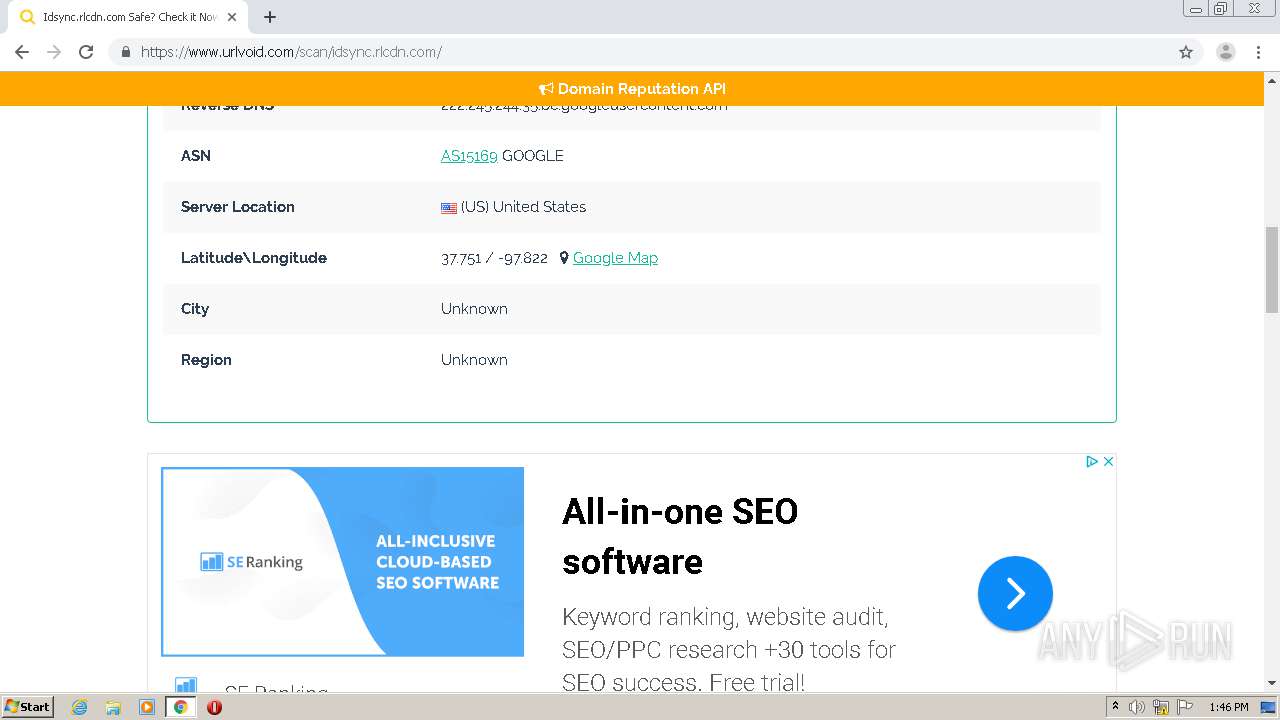This screenshot has height=720, width=1280.
Task: Select the Latitude\Longitude label
Action: [254, 258]
